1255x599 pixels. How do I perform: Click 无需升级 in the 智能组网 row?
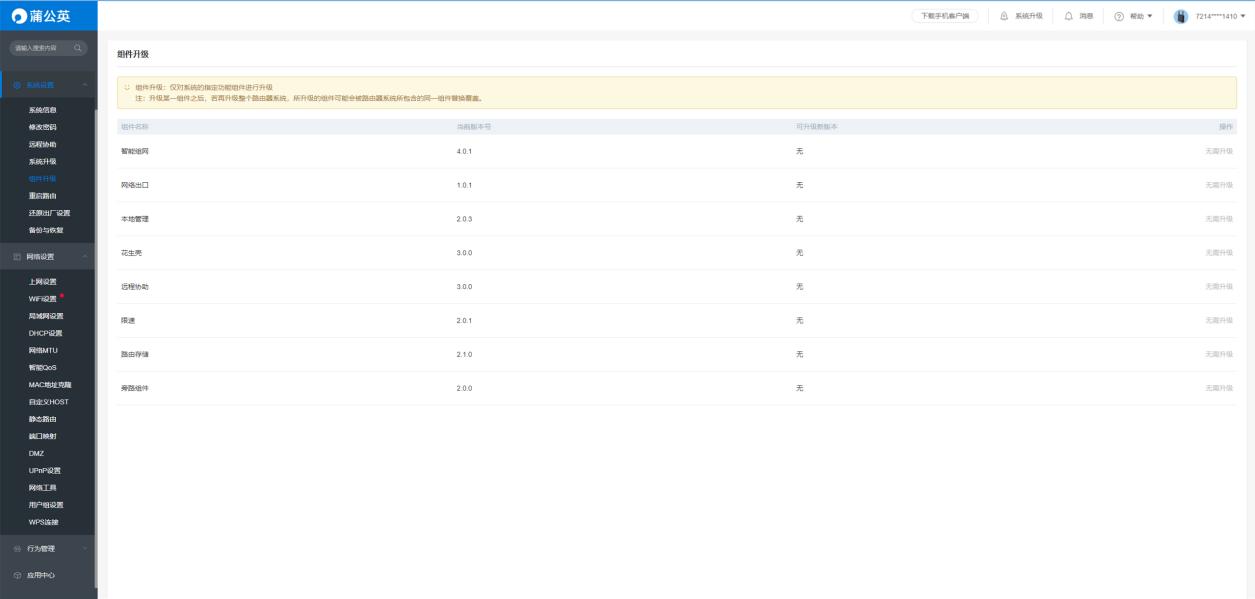1218,151
